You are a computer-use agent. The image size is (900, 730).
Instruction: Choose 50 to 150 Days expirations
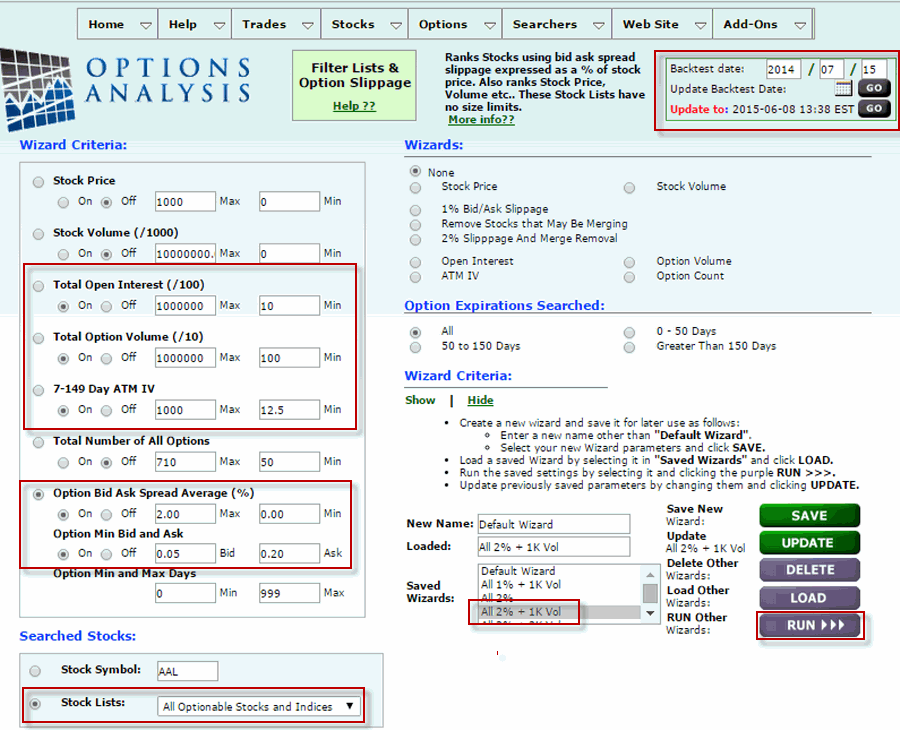(x=415, y=347)
